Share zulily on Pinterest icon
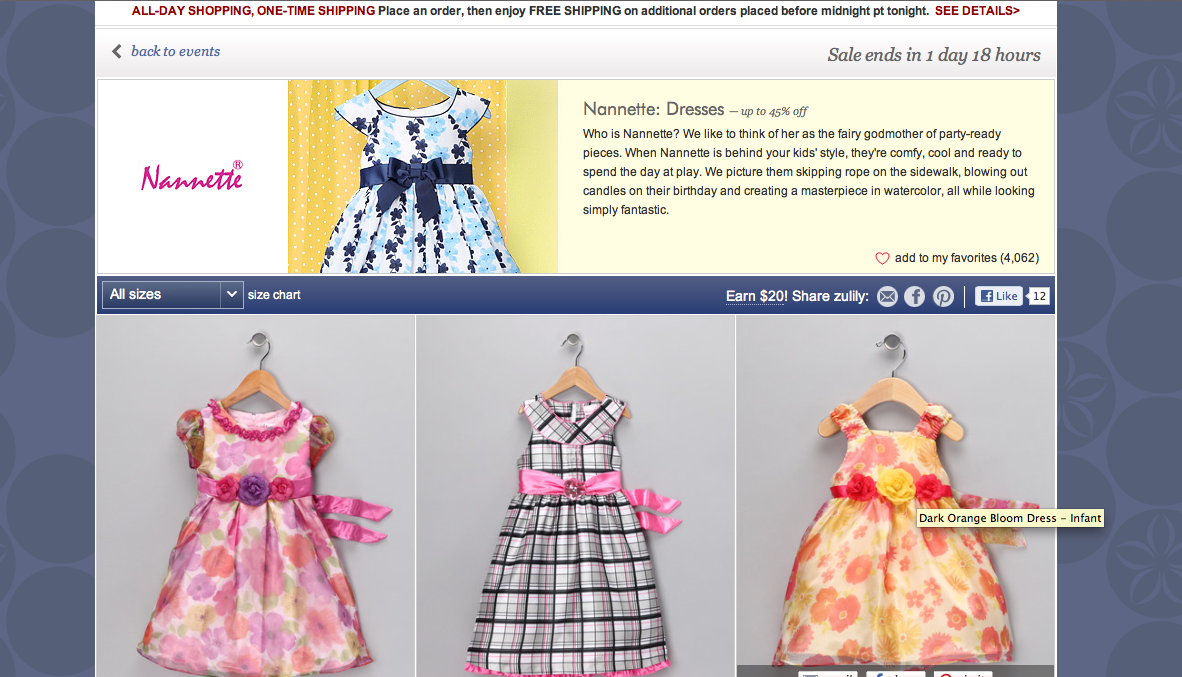 (943, 296)
